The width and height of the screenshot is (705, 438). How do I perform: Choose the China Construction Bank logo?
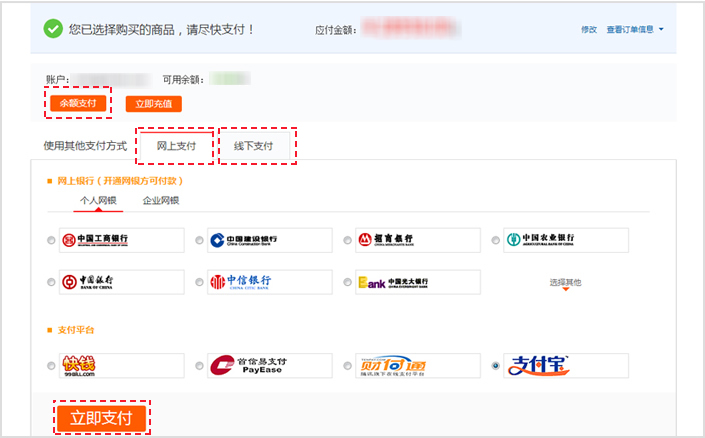[269, 240]
